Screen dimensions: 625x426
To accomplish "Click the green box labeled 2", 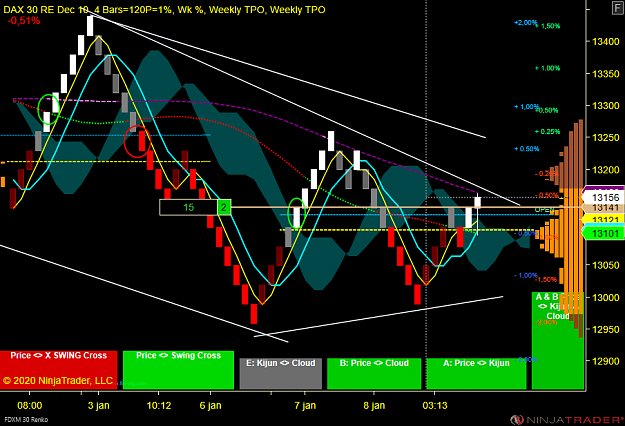I will 224,207.
